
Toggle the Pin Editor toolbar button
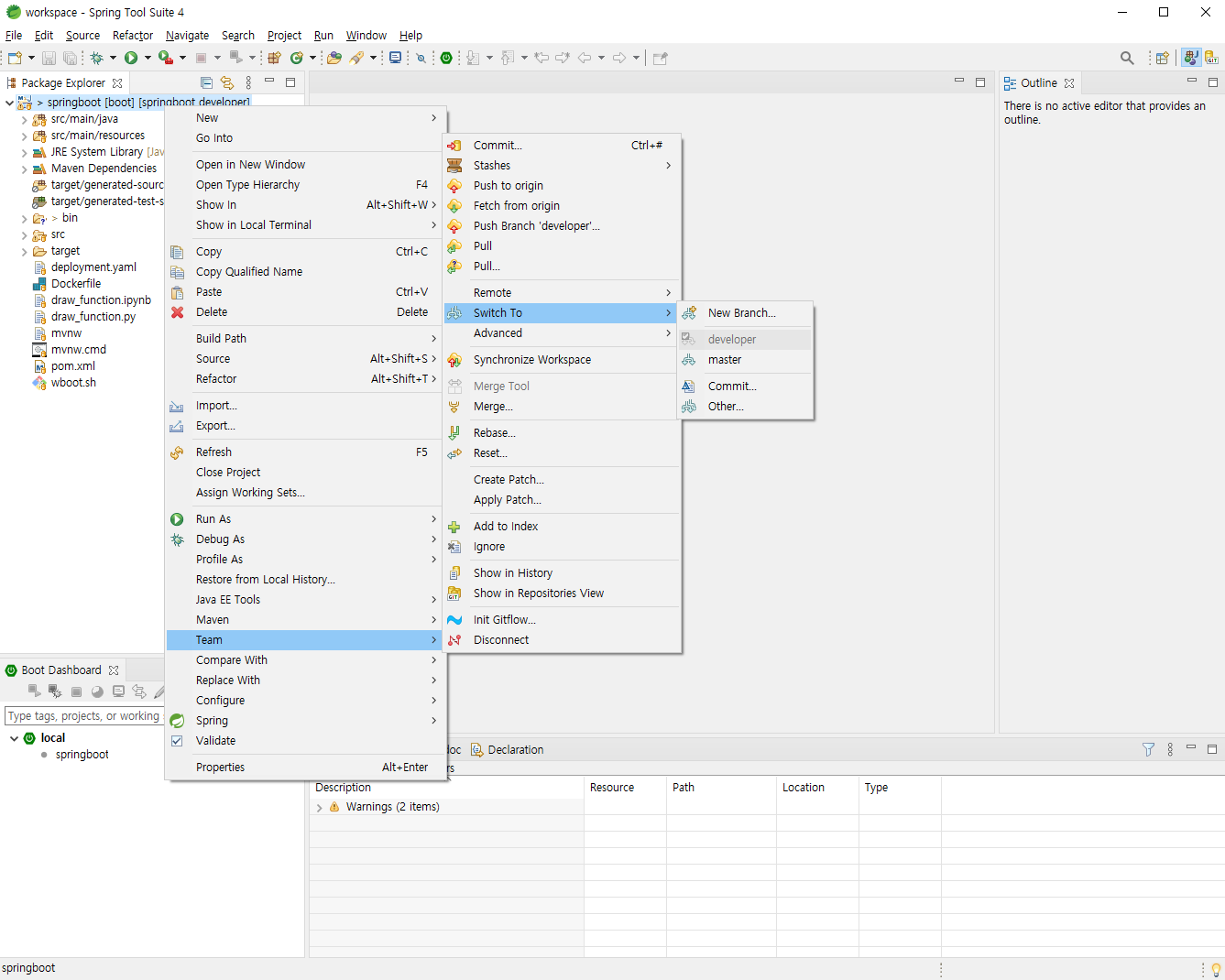pos(660,58)
